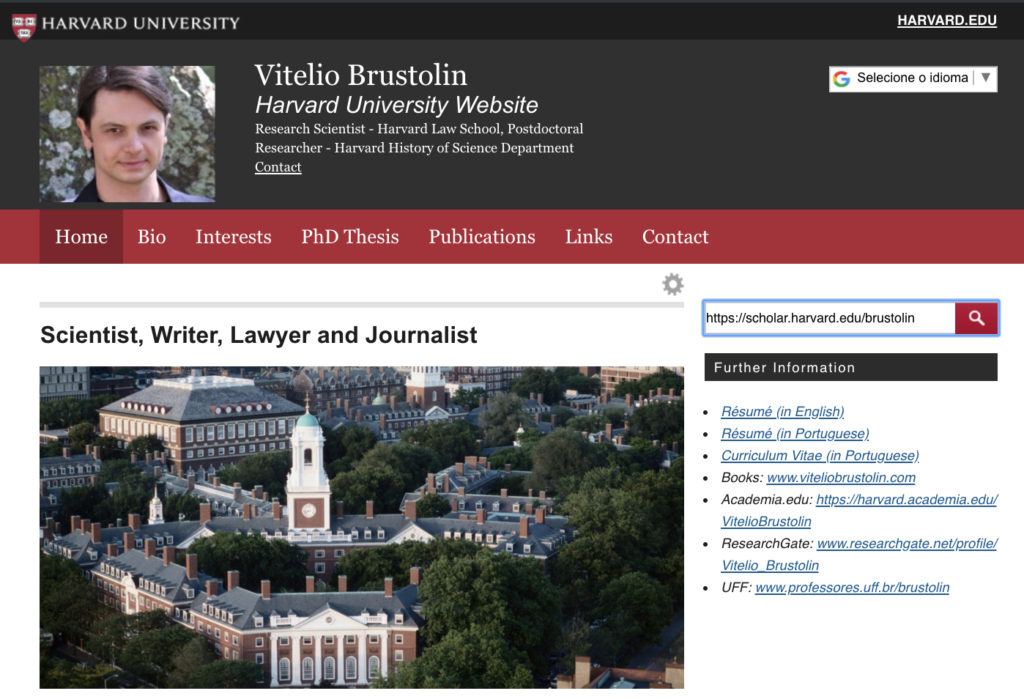Click the Harvard shield logo

pyautogui.click(x=24, y=27)
